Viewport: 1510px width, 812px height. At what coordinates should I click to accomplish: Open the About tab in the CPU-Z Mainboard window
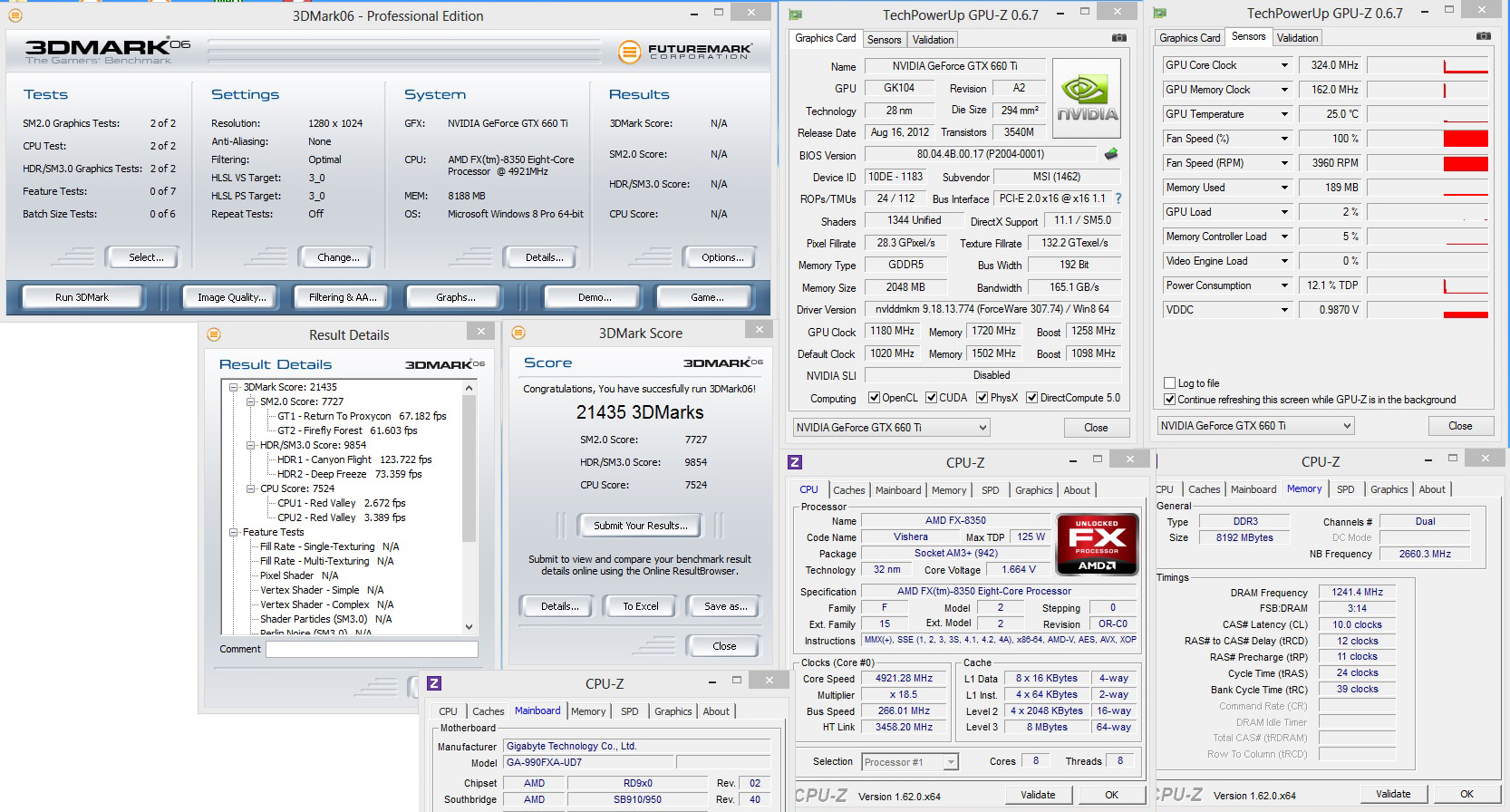click(x=716, y=711)
